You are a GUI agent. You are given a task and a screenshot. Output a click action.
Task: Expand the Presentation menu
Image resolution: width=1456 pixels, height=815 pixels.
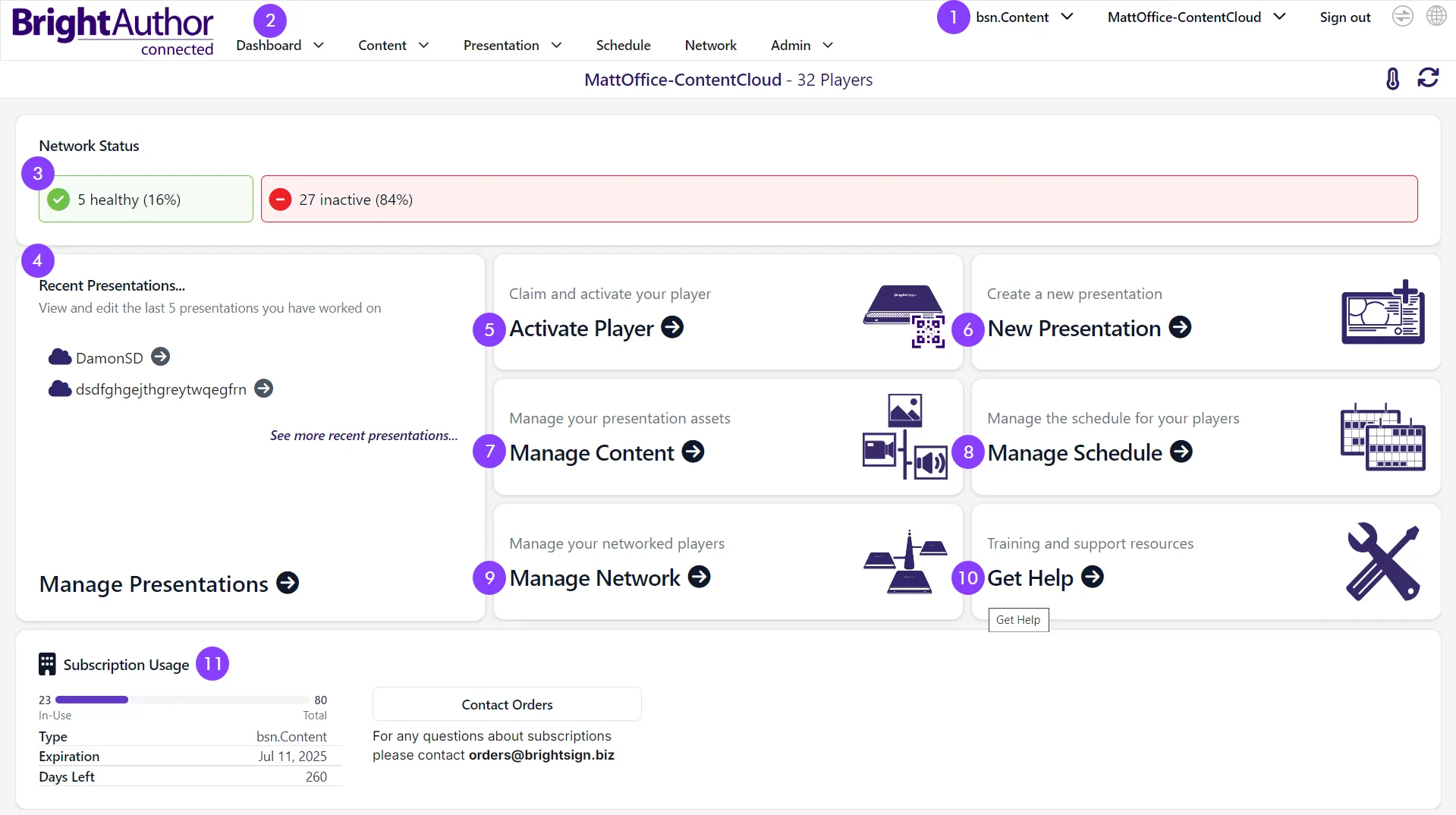(512, 46)
